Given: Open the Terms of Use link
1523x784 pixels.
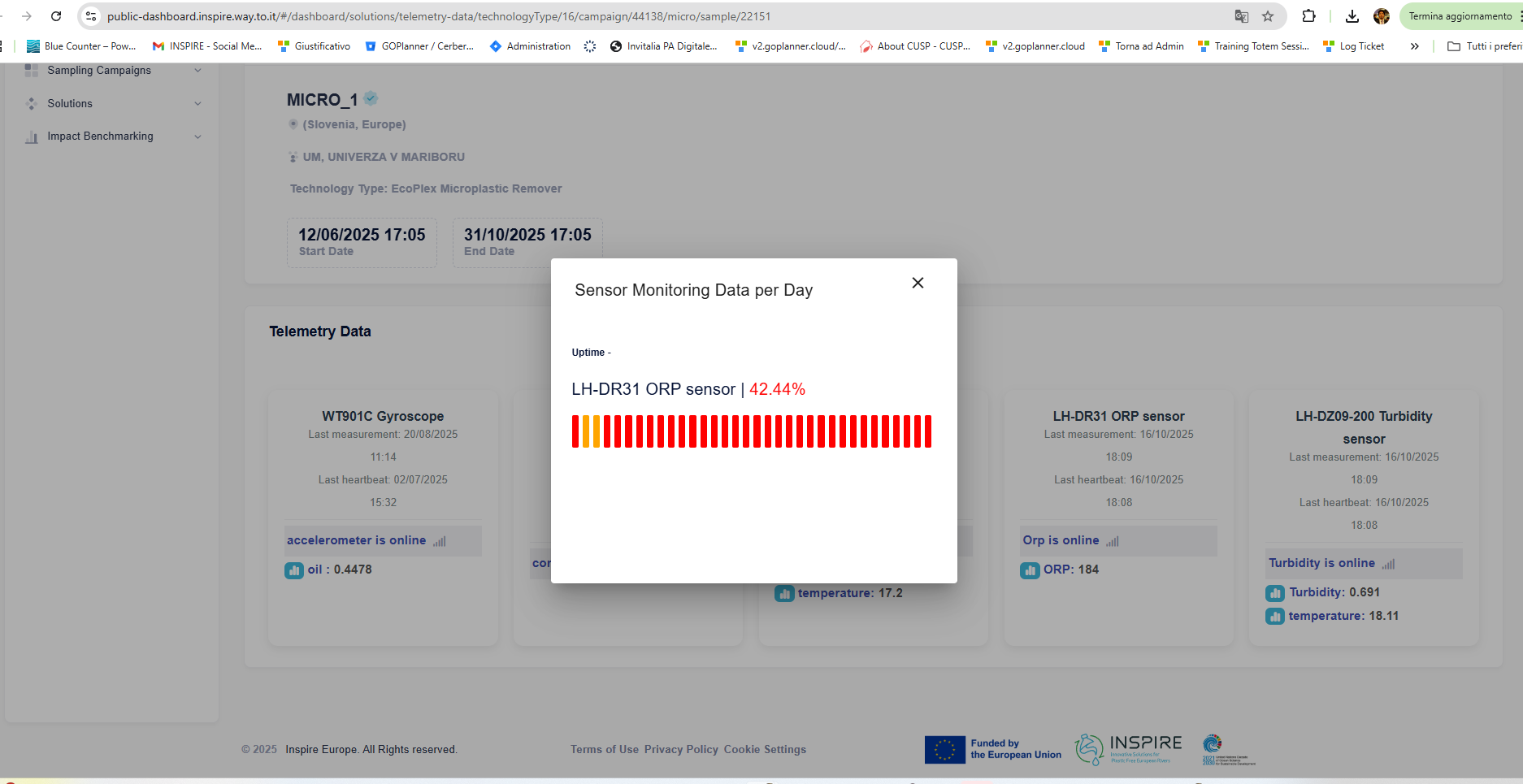Looking at the screenshot, I should (x=605, y=750).
